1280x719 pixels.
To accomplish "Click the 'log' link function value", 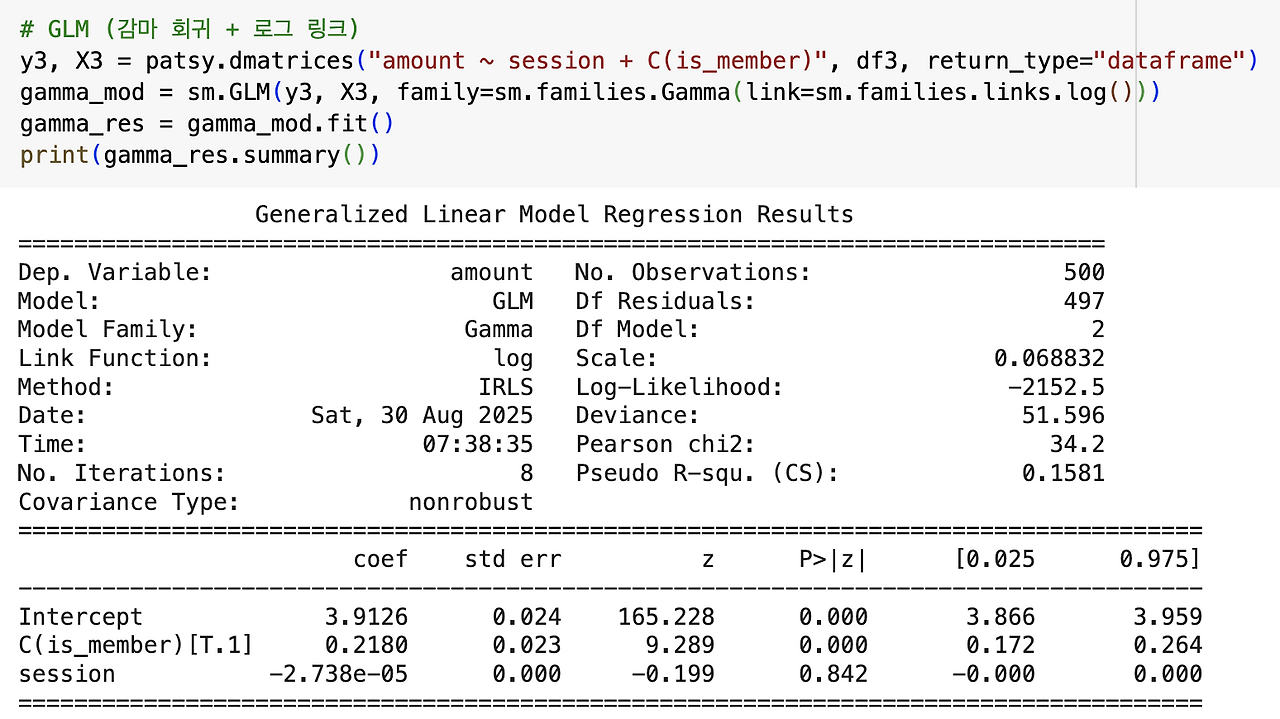I will [512, 358].
